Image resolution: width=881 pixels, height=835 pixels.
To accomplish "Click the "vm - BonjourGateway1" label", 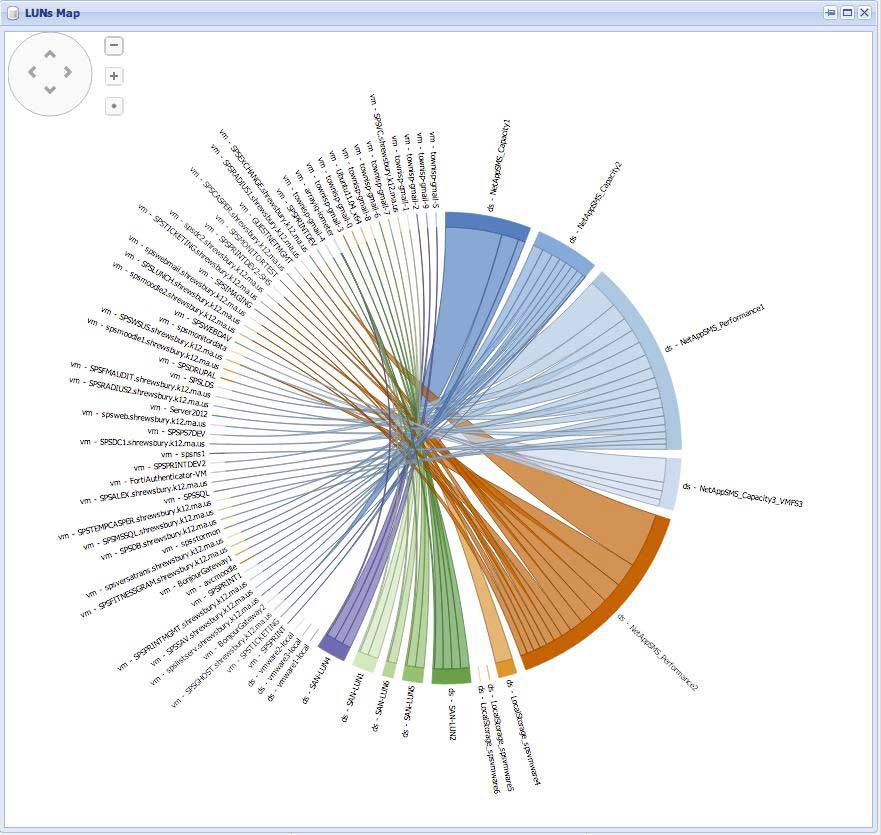I will coord(196,575).
